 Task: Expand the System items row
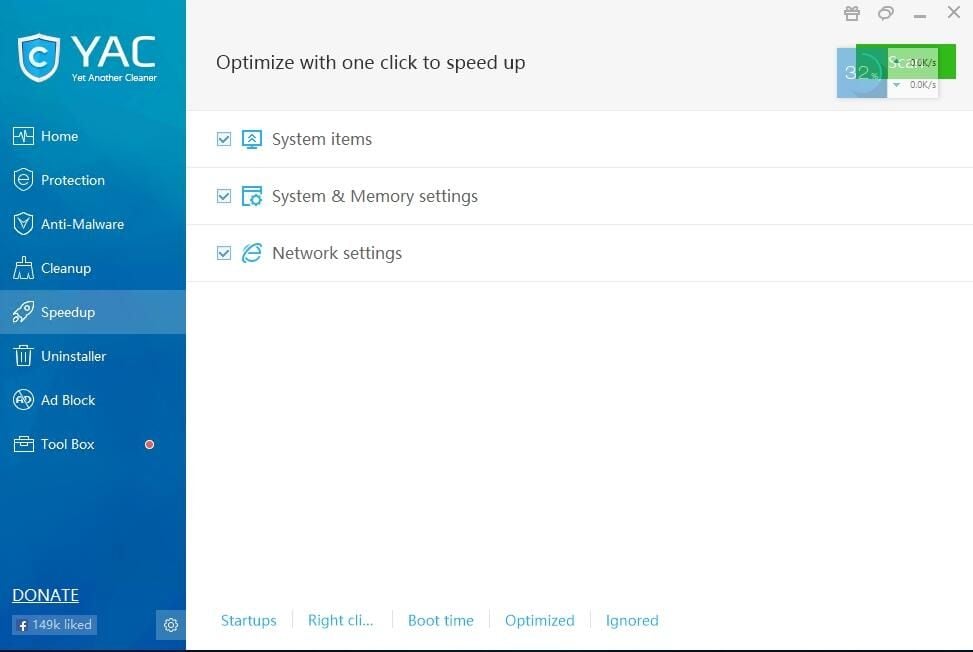tap(580, 139)
